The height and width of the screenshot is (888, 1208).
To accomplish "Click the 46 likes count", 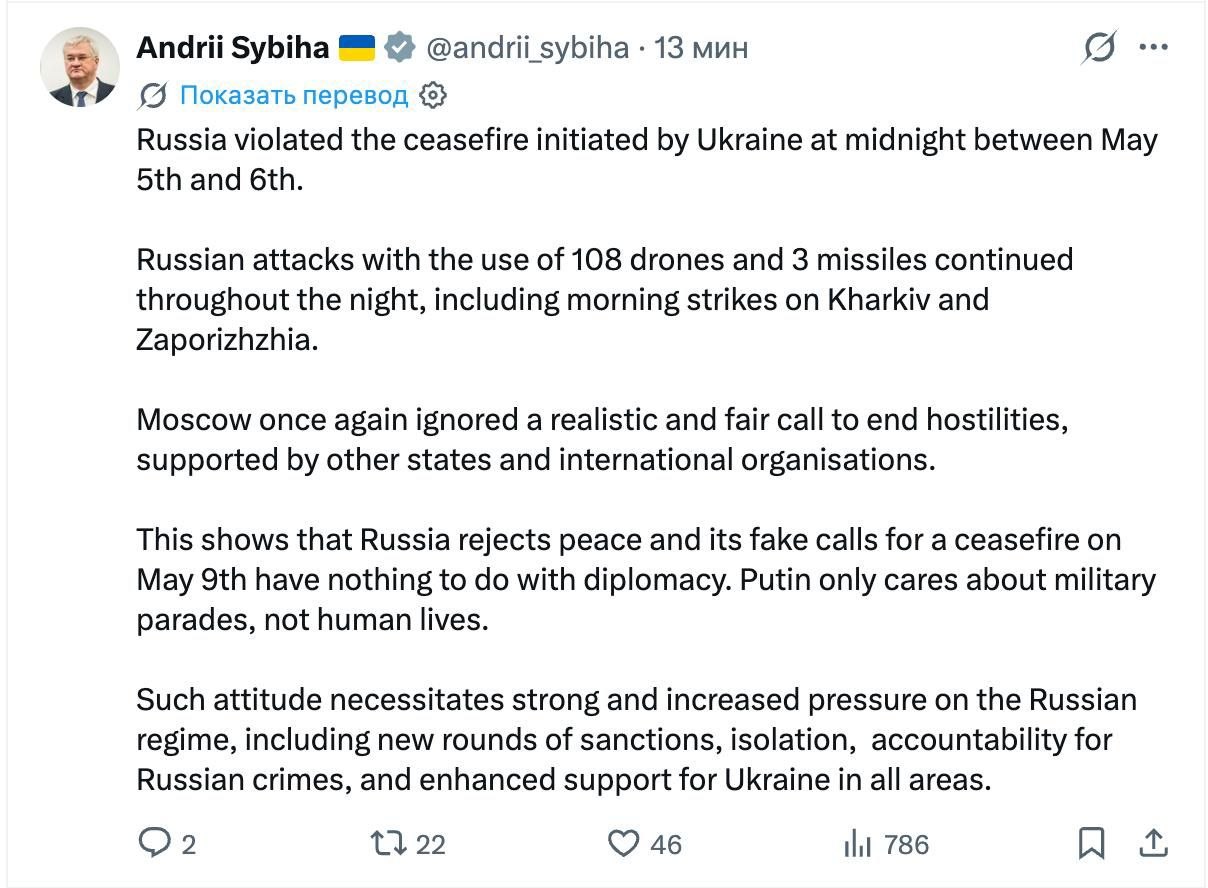I will [666, 845].
